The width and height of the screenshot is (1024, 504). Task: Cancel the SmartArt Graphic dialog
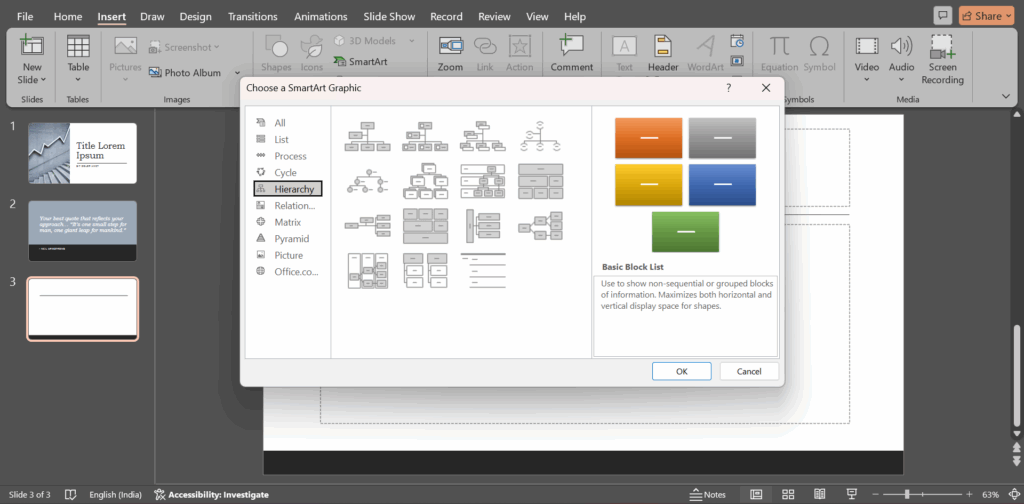748,371
